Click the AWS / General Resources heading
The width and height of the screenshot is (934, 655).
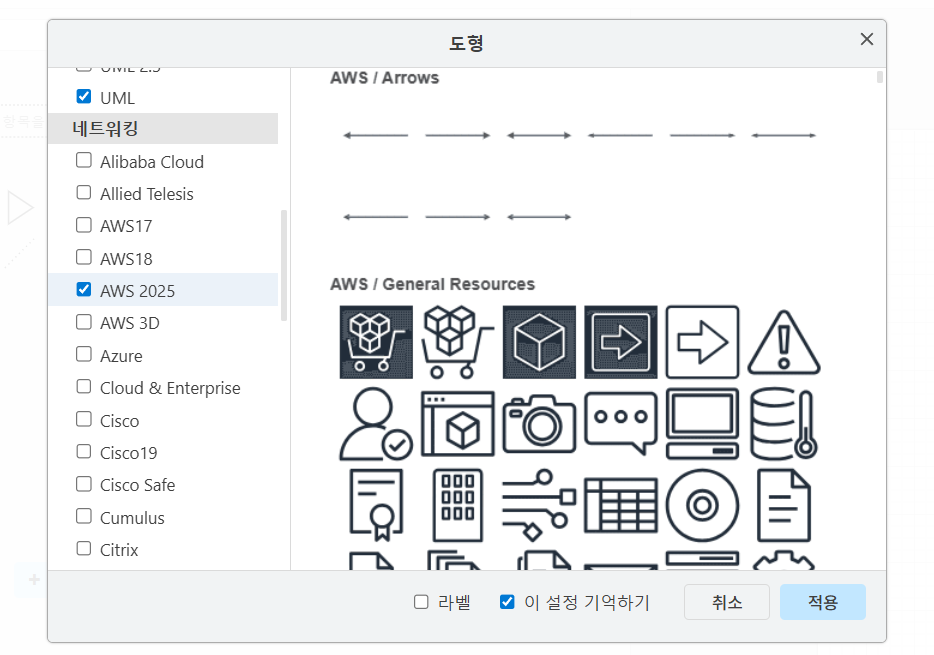[x=432, y=284]
